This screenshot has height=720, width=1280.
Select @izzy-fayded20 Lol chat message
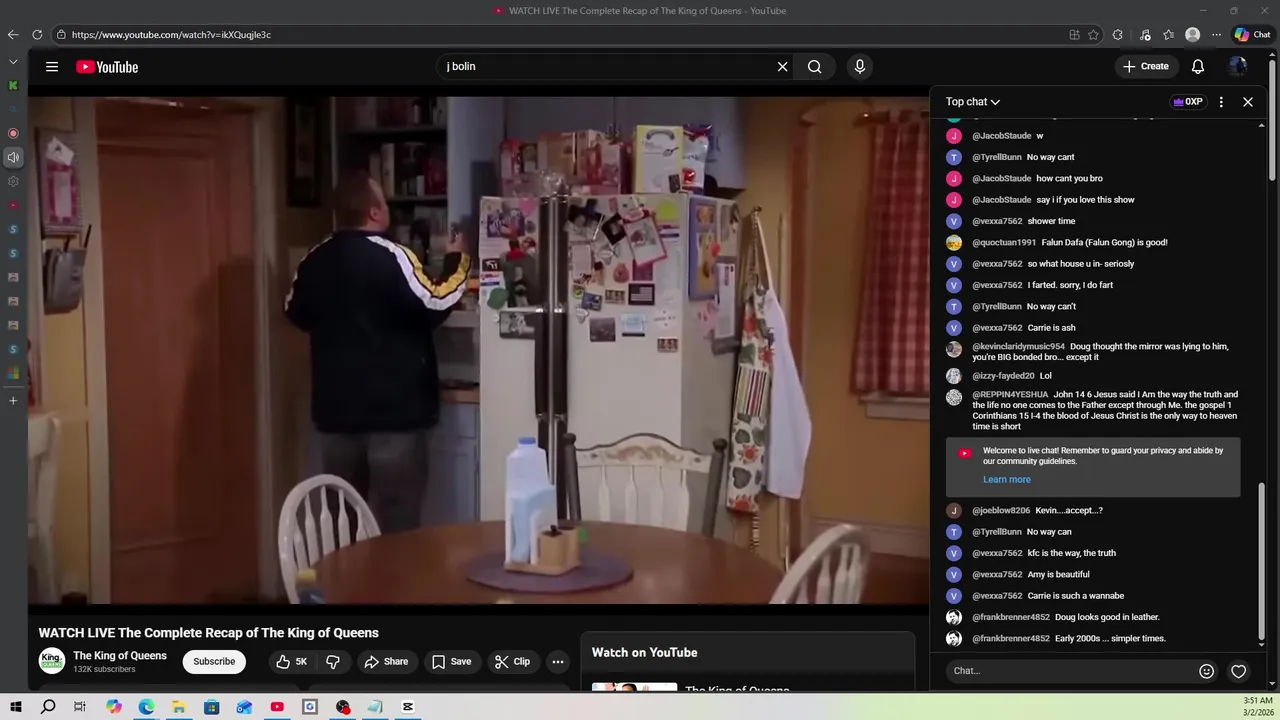(x=1093, y=376)
